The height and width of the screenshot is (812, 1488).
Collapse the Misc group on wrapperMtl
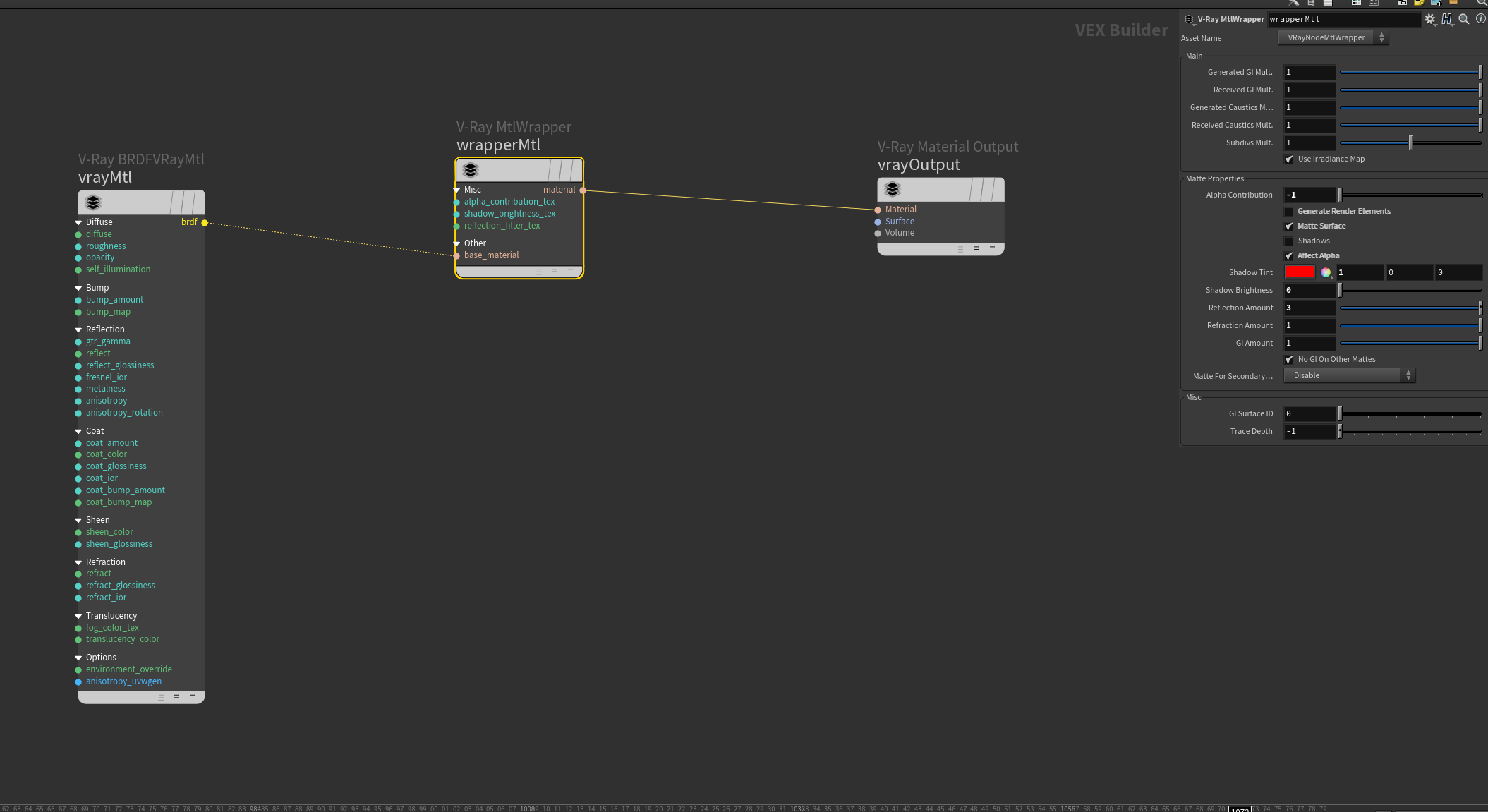(456, 190)
